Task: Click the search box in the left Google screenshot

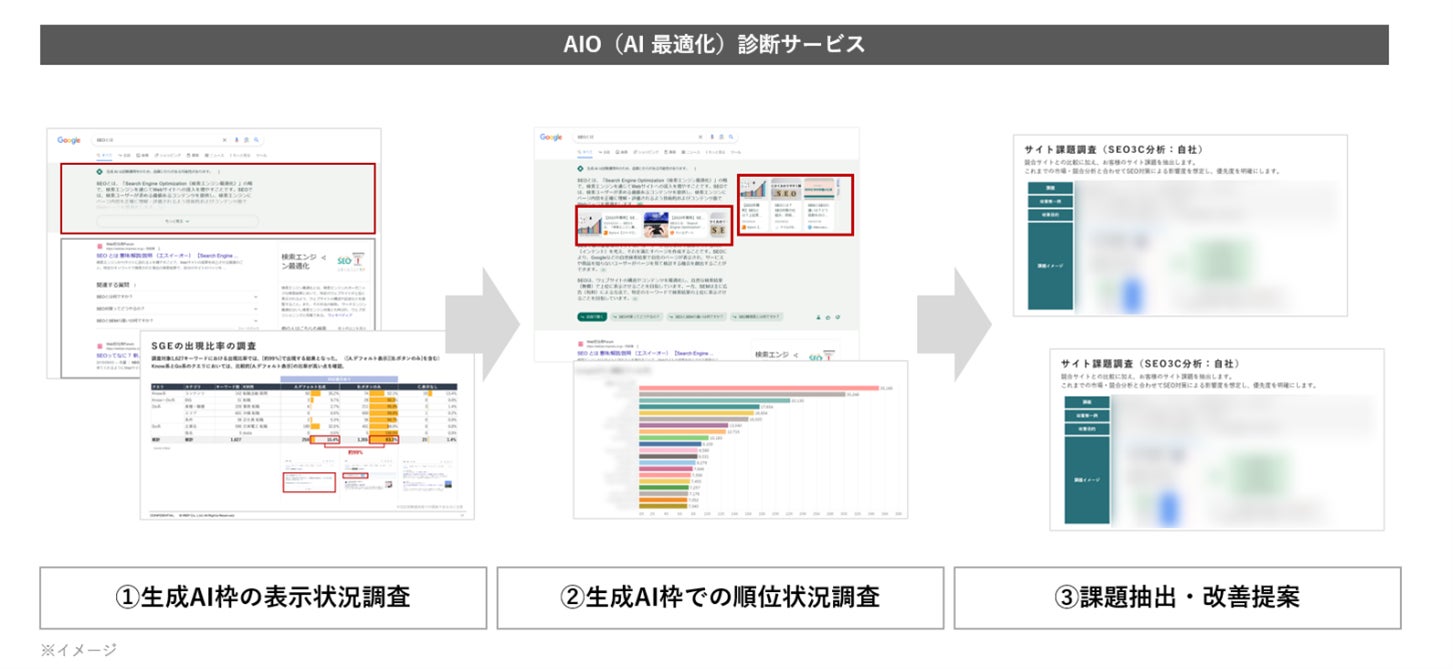Action: 177,141
